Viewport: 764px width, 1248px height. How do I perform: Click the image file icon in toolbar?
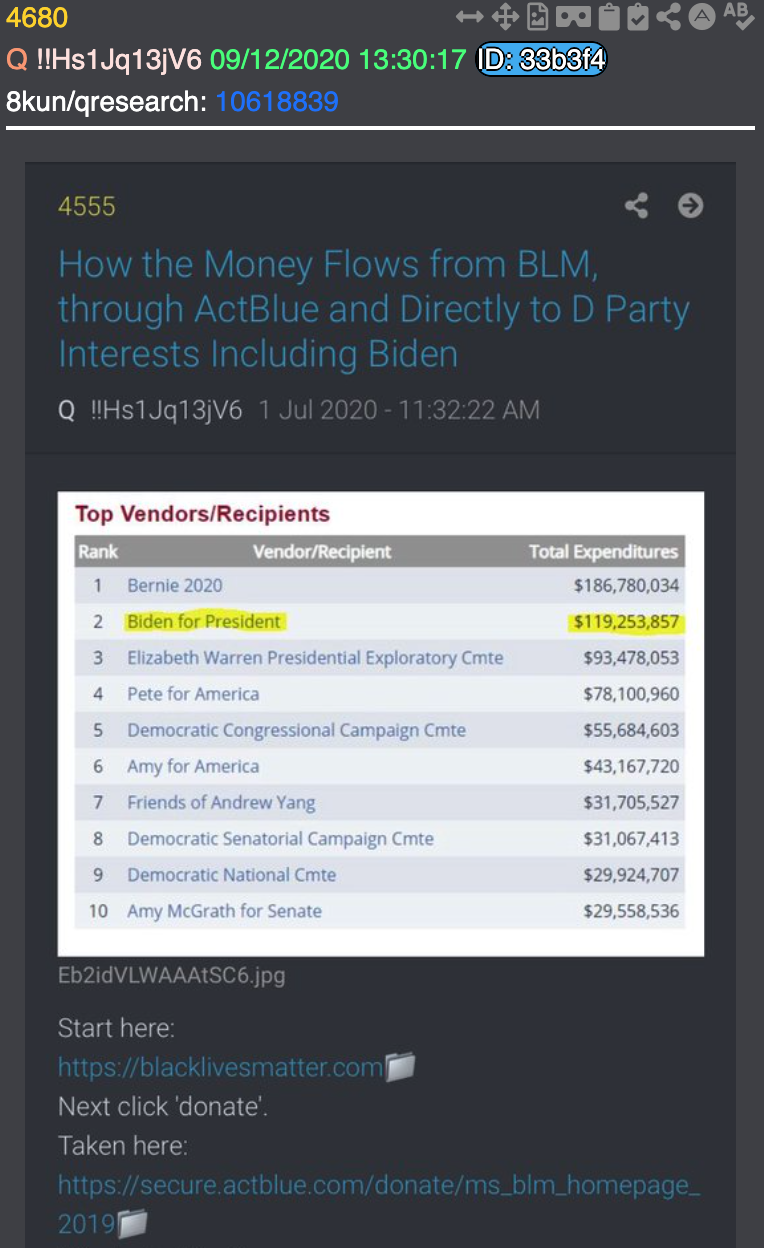pyautogui.click(x=538, y=17)
